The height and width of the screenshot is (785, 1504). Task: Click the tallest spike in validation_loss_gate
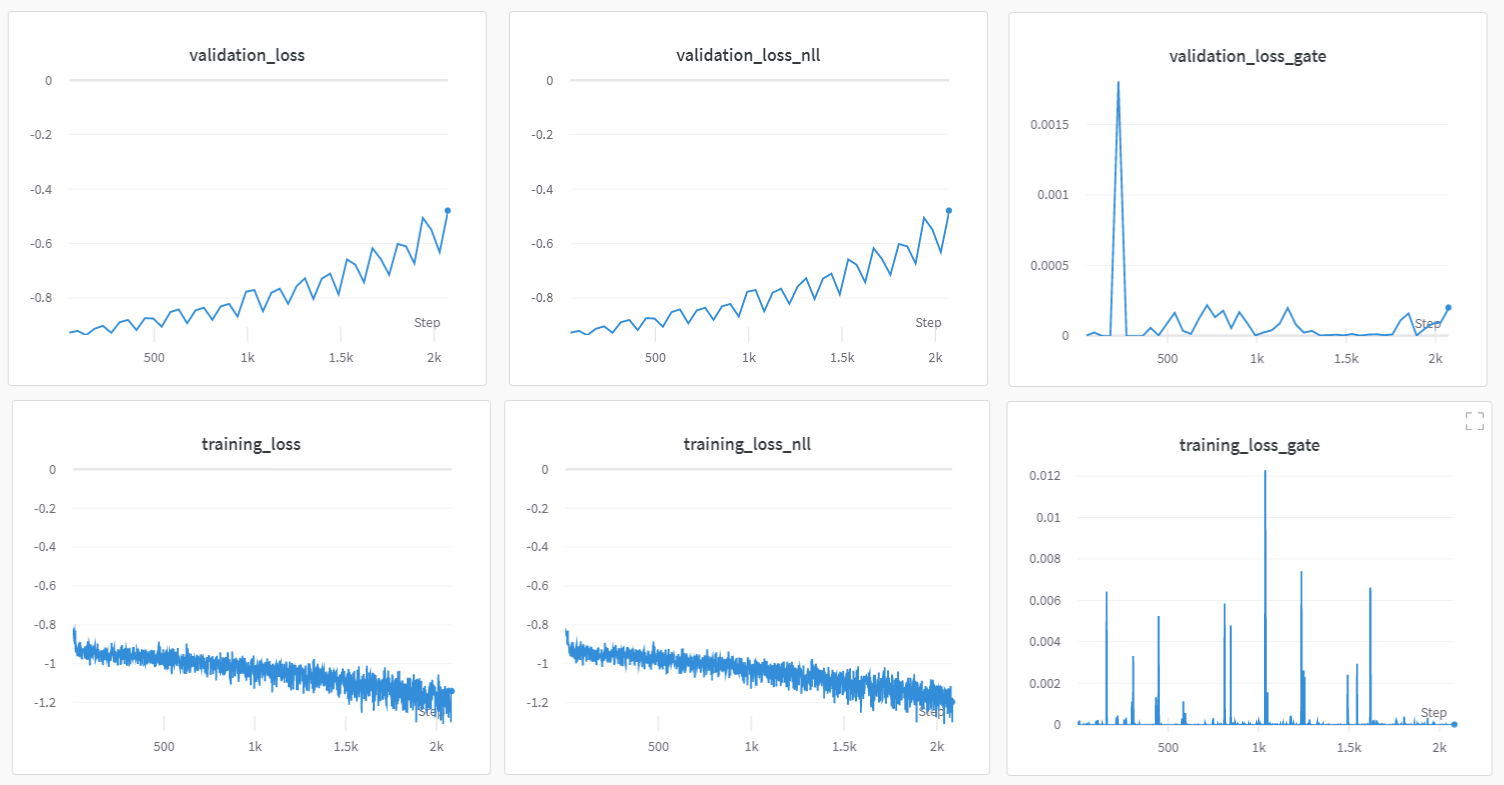(x=1117, y=84)
